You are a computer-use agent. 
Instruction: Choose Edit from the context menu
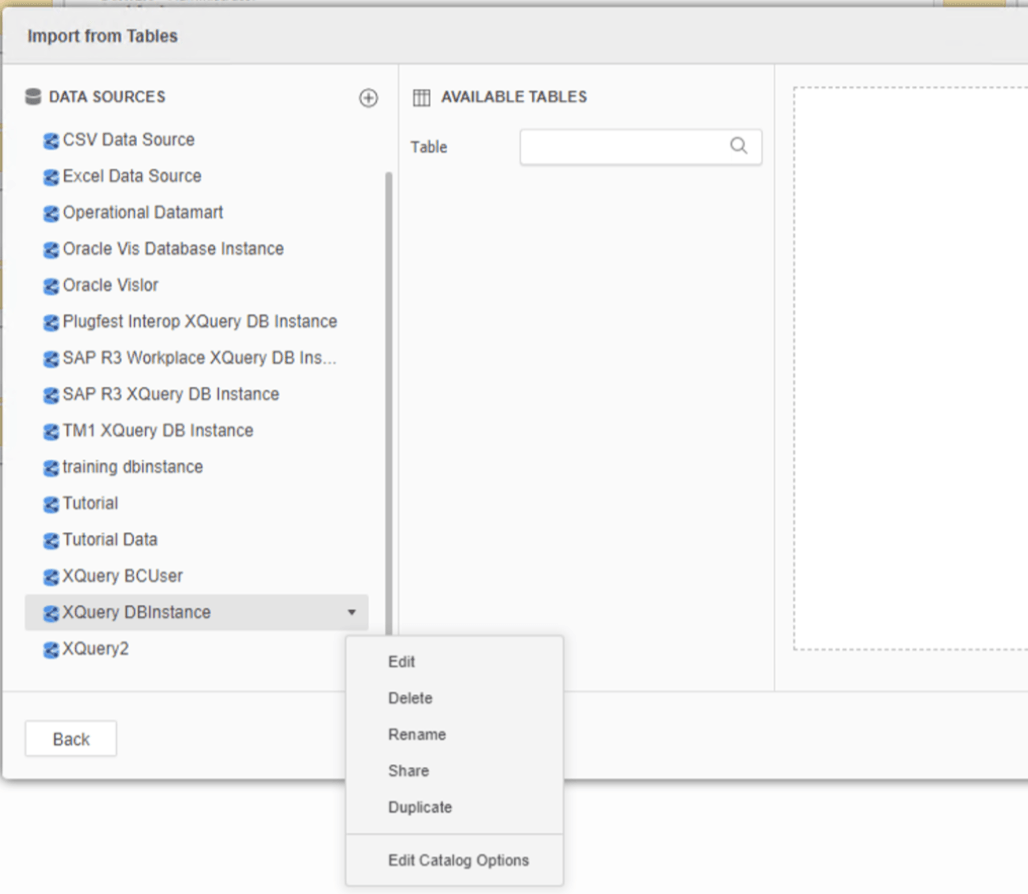tap(402, 662)
